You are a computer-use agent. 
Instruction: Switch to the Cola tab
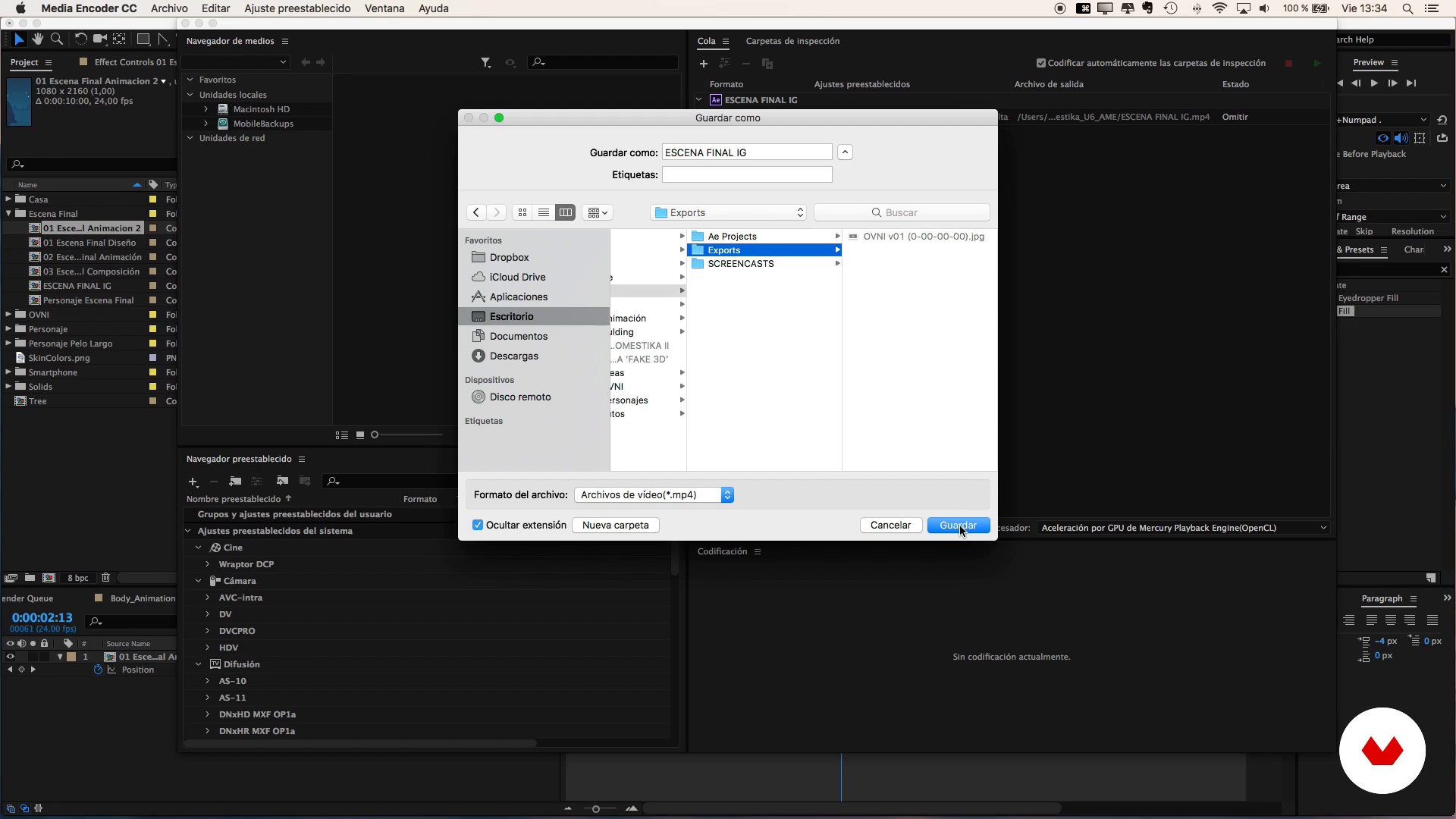tap(706, 41)
